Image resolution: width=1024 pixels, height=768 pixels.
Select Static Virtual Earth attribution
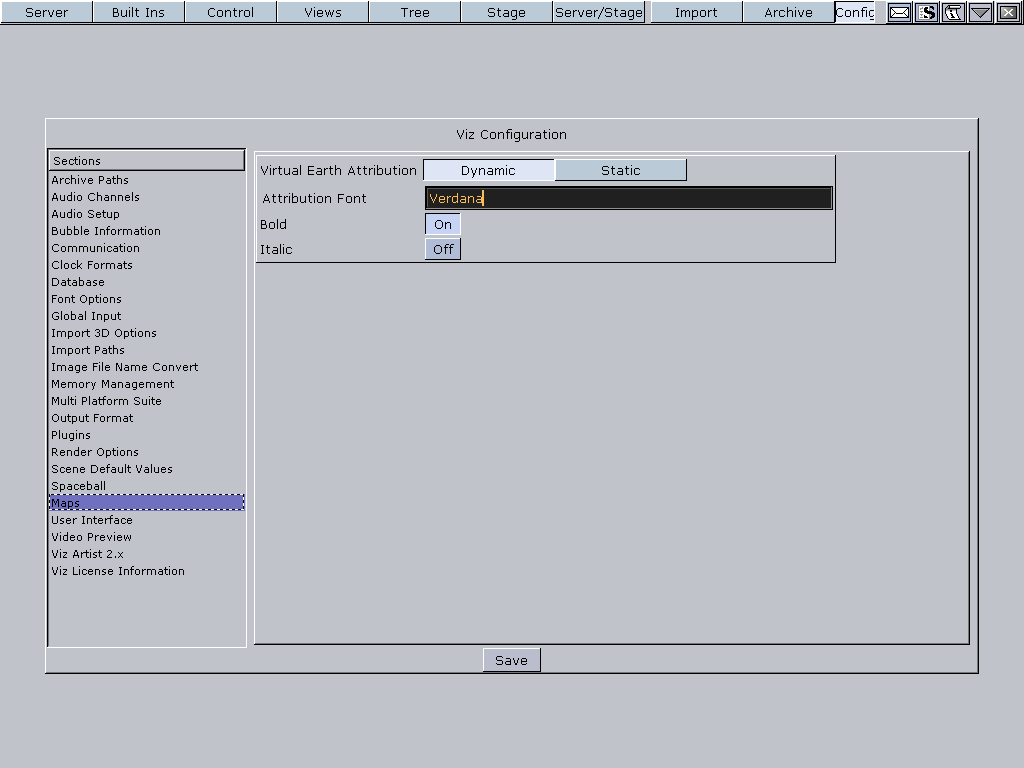[x=620, y=171]
